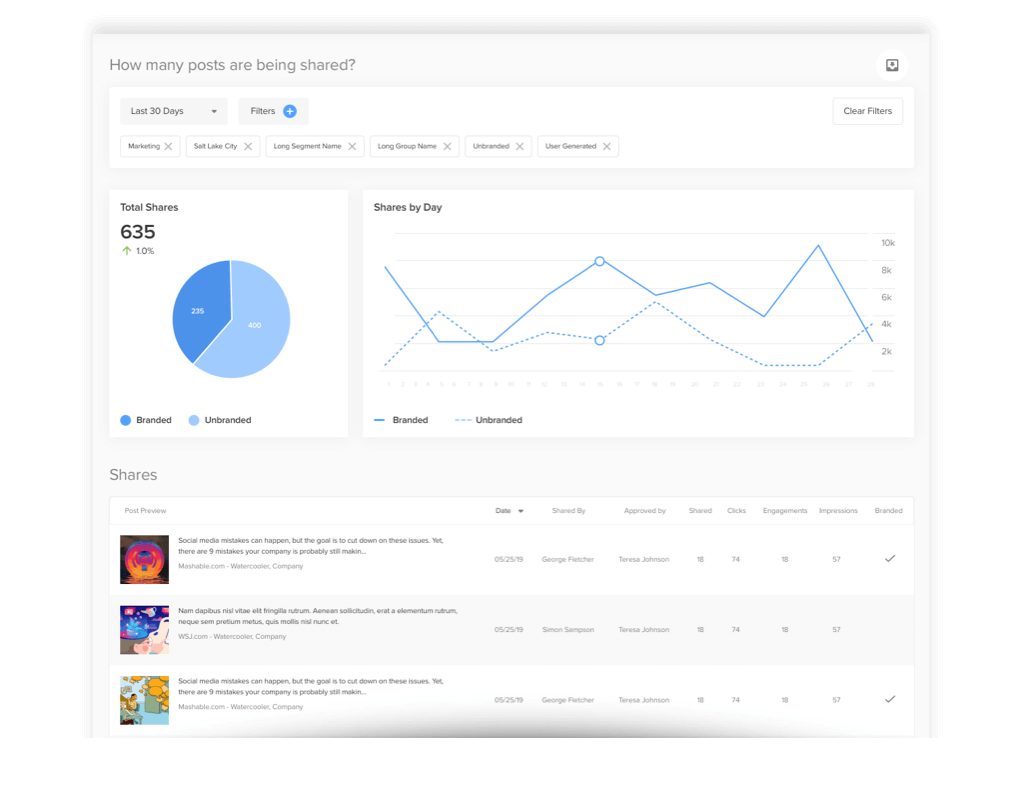
Task: Click the blue plus icon on Filters
Action: tap(290, 111)
